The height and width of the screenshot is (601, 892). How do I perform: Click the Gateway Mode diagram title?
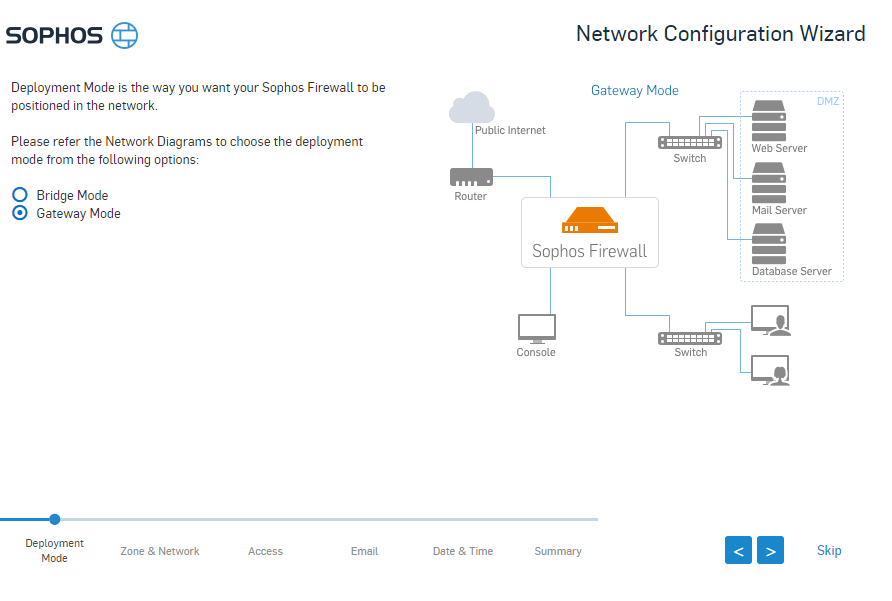[x=634, y=90]
